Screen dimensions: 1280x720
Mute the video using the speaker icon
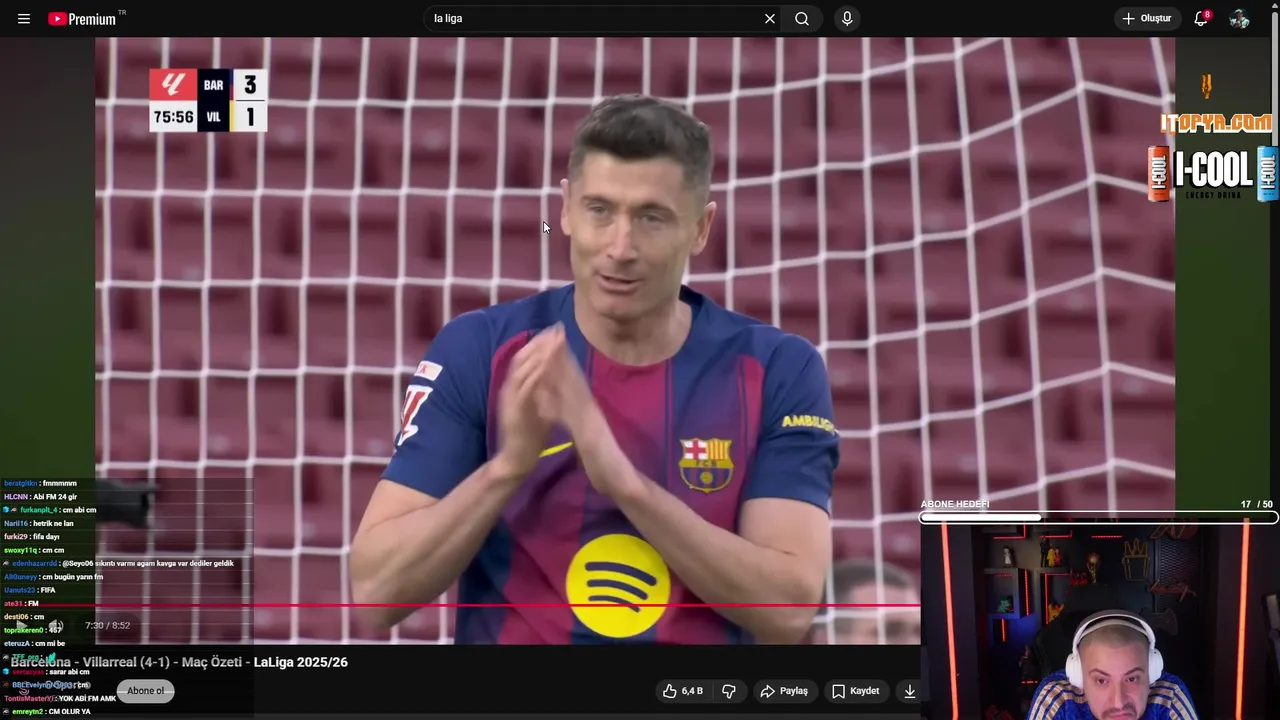tap(56, 626)
